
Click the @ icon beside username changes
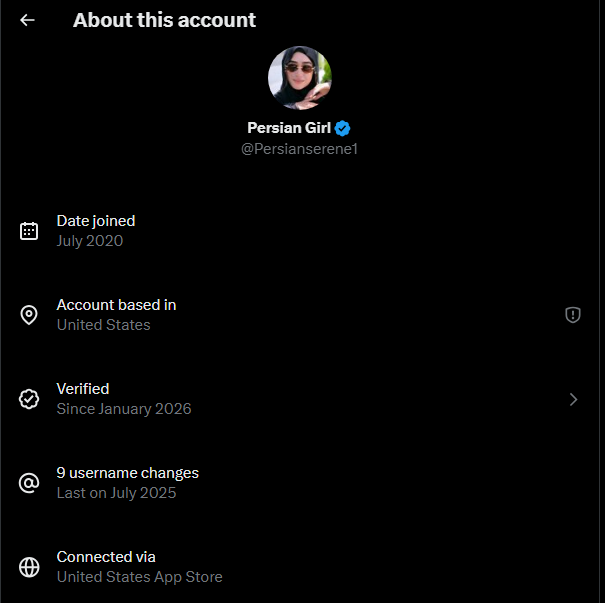click(x=29, y=483)
